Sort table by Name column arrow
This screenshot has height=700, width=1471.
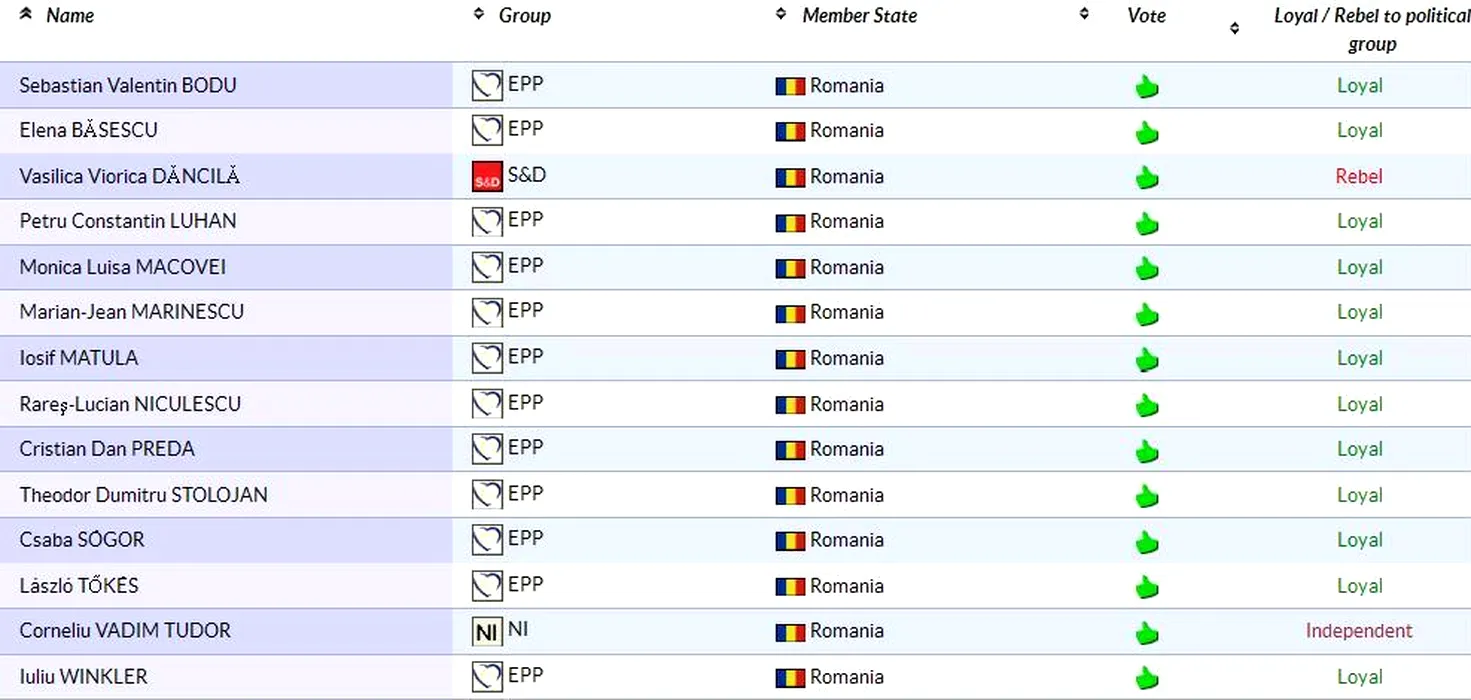pos(26,14)
